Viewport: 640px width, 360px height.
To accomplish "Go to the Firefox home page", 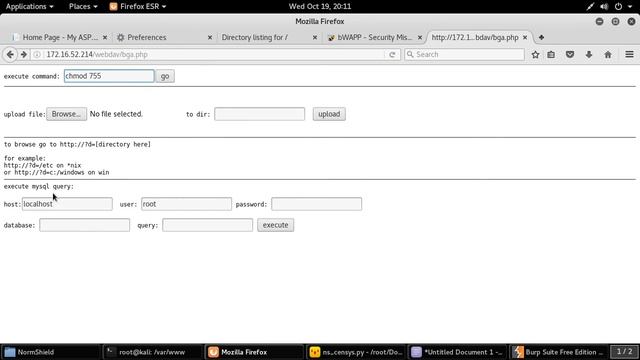I will point(608,54).
